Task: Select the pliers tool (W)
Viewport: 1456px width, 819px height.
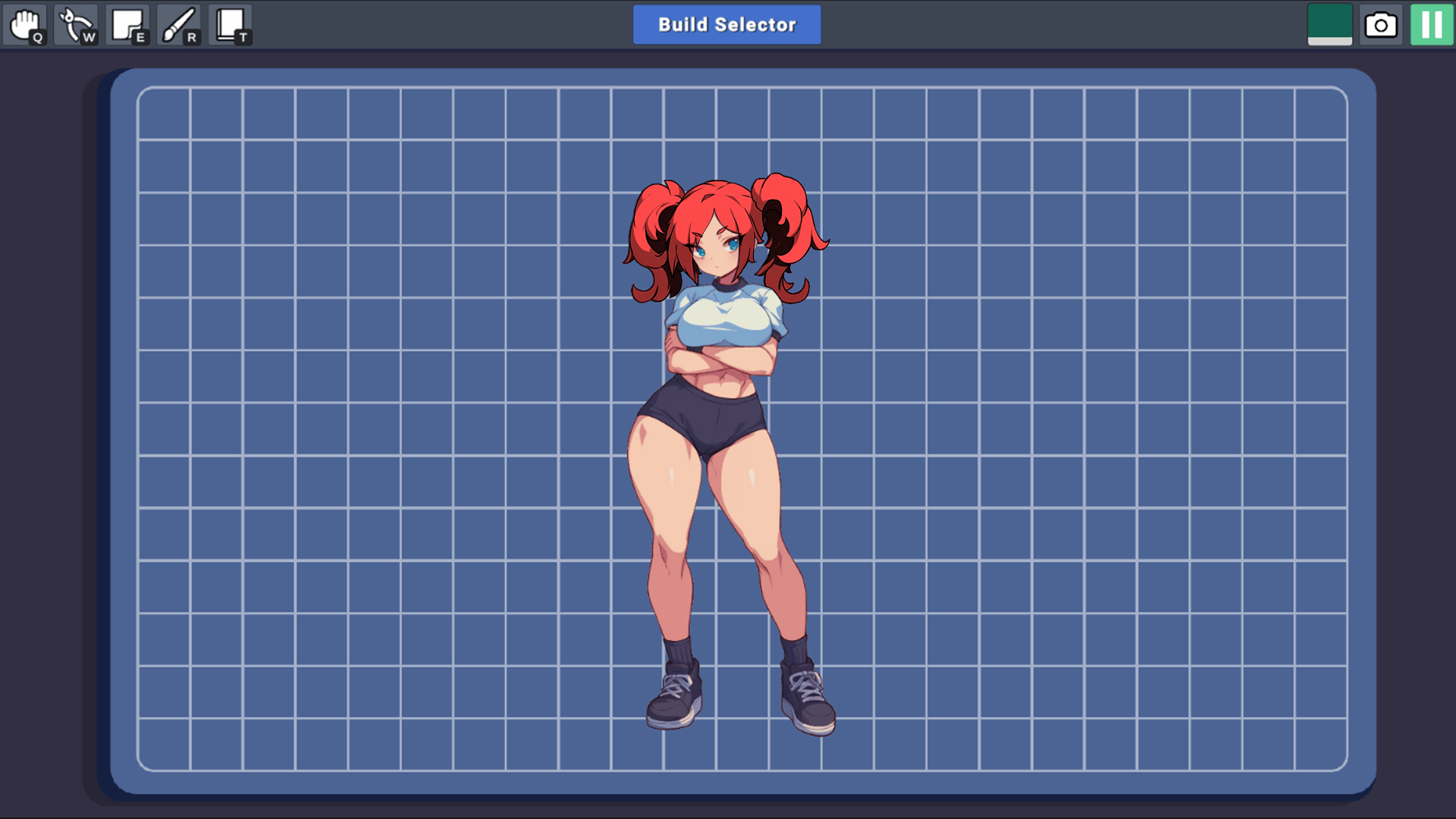Action: tap(77, 25)
